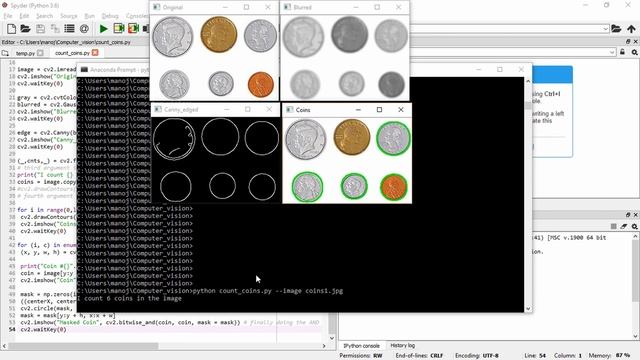The image size is (640, 360).
Task: Close the temp.py editor tab
Action: coord(40,53)
